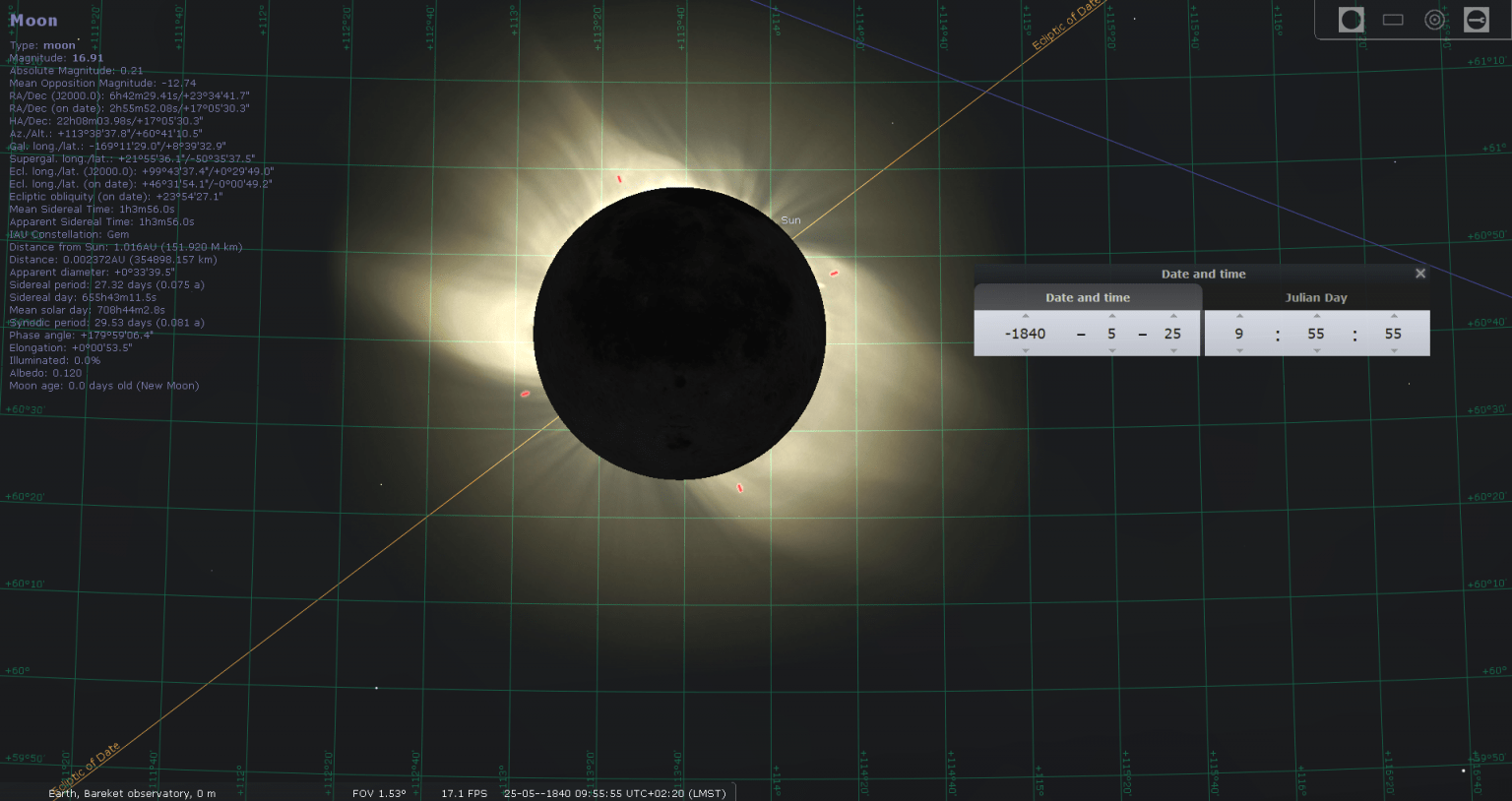Screen dimensions: 1512x801
Task: Click the Sun label near the Moon
Action: click(x=790, y=220)
